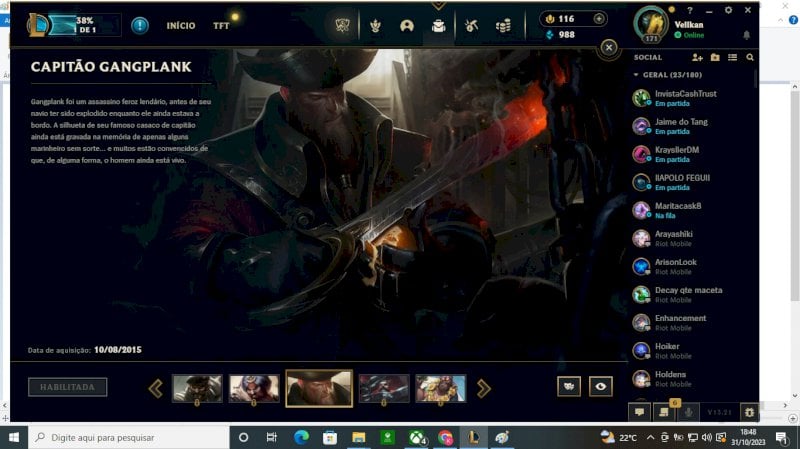This screenshot has width=800, height=449.
Task: Open the Store coins icon
Action: (x=503, y=26)
